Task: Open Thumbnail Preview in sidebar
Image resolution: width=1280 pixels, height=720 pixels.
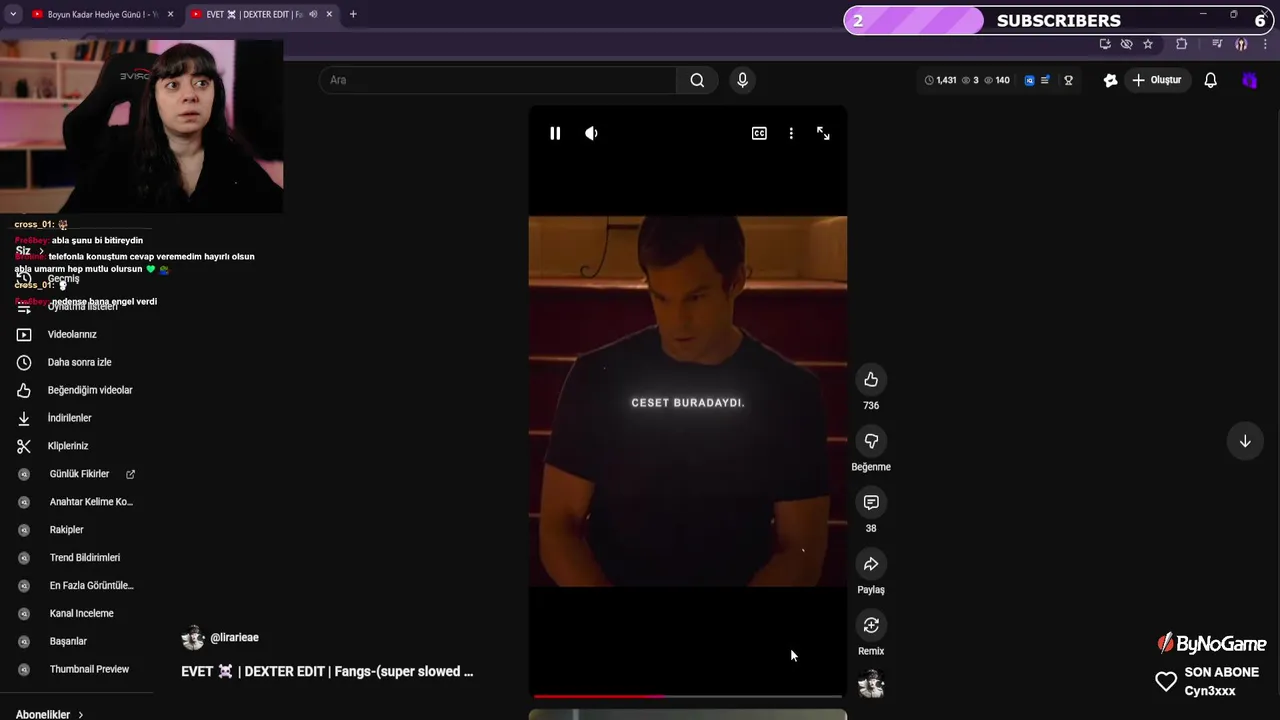Action: point(90,669)
